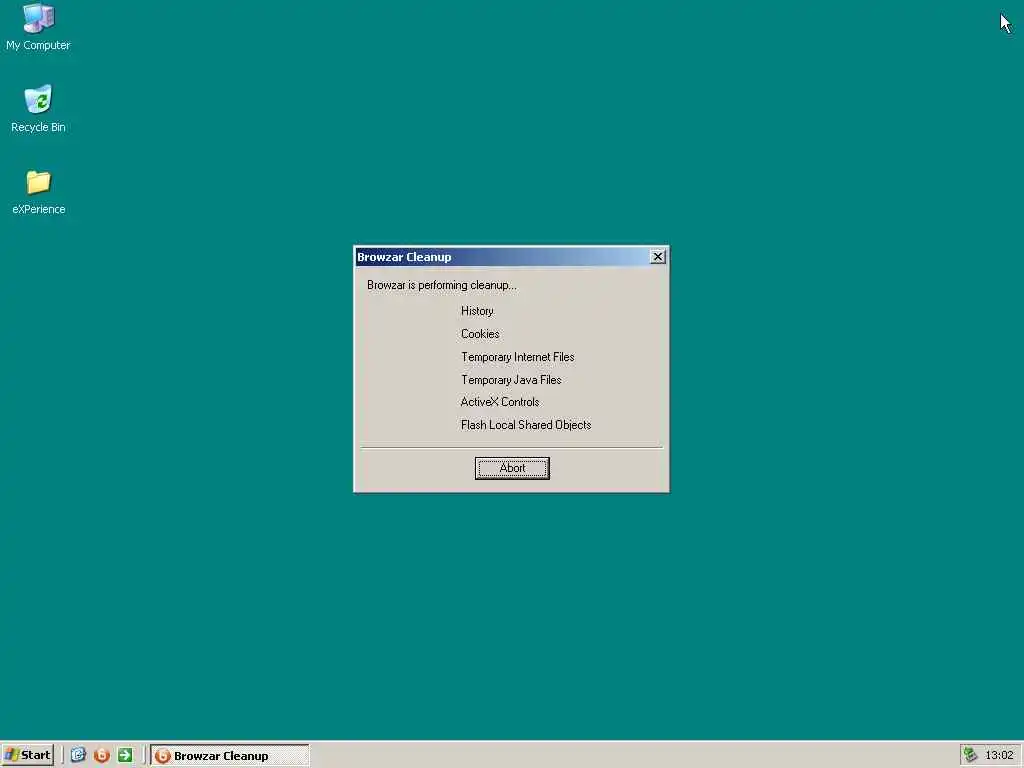The image size is (1024, 768).
Task: Open the My Computer desktop icon
Action: (38, 27)
